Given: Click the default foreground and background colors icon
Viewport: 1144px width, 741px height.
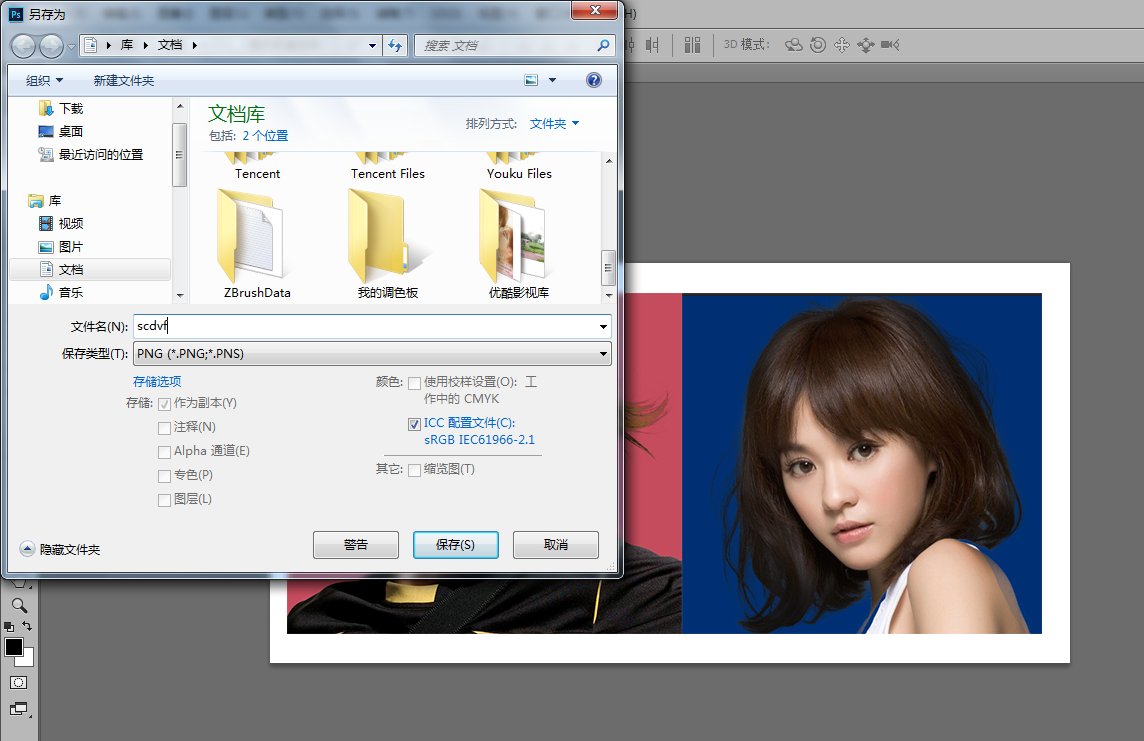Looking at the screenshot, I should 9,626.
